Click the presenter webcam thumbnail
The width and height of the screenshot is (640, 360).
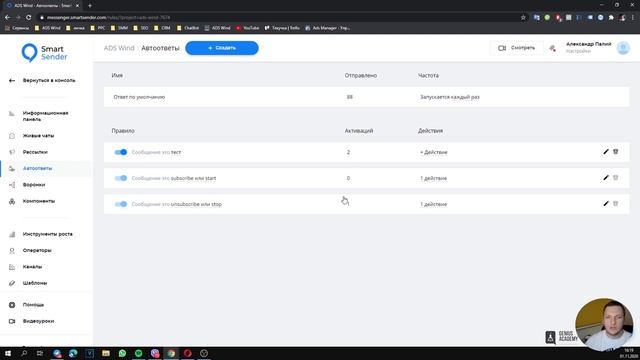[604, 324]
